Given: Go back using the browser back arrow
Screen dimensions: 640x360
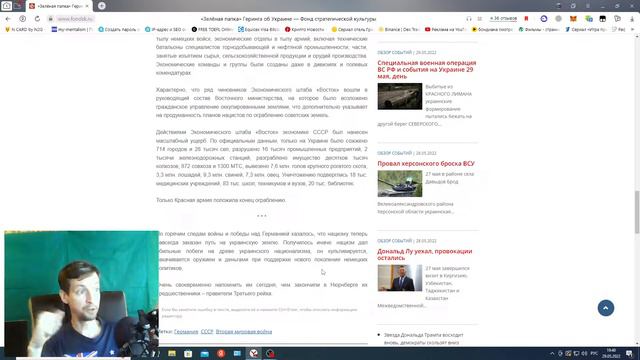Looking at the screenshot, I should tap(8, 19).
